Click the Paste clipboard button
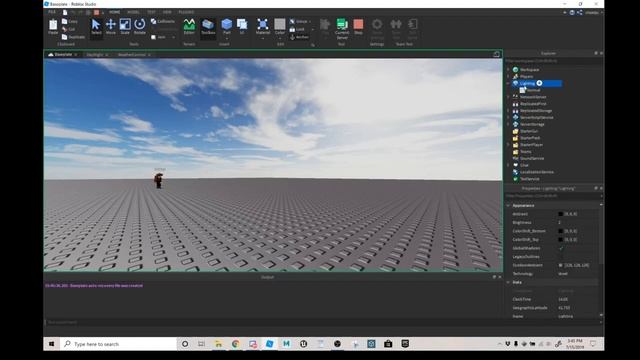The image size is (640, 360). point(53,27)
